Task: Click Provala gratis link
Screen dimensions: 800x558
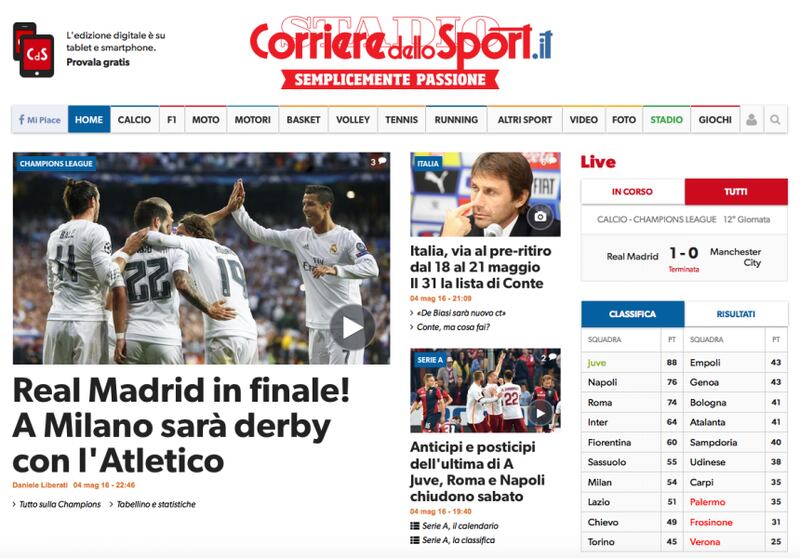Action: (x=98, y=62)
